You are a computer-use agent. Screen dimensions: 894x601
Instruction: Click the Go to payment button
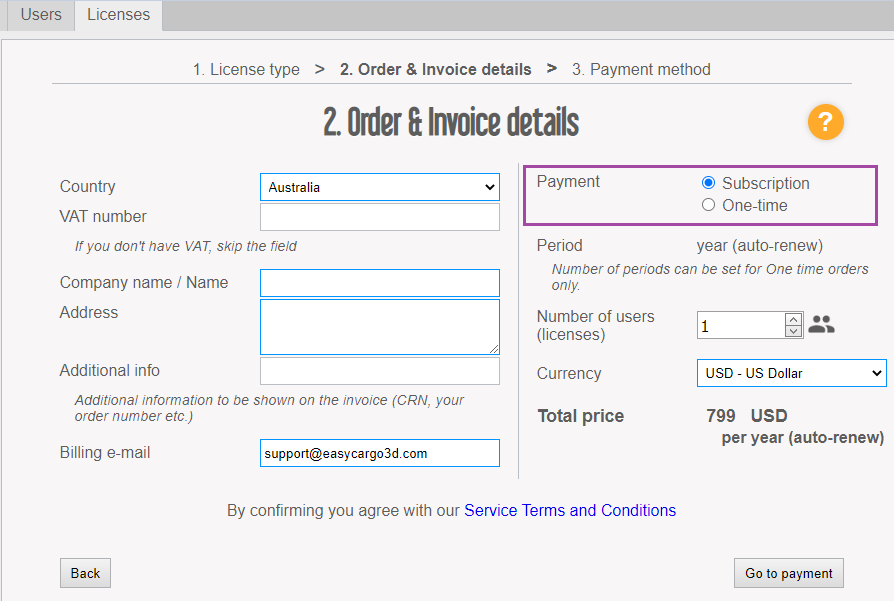[x=788, y=573]
